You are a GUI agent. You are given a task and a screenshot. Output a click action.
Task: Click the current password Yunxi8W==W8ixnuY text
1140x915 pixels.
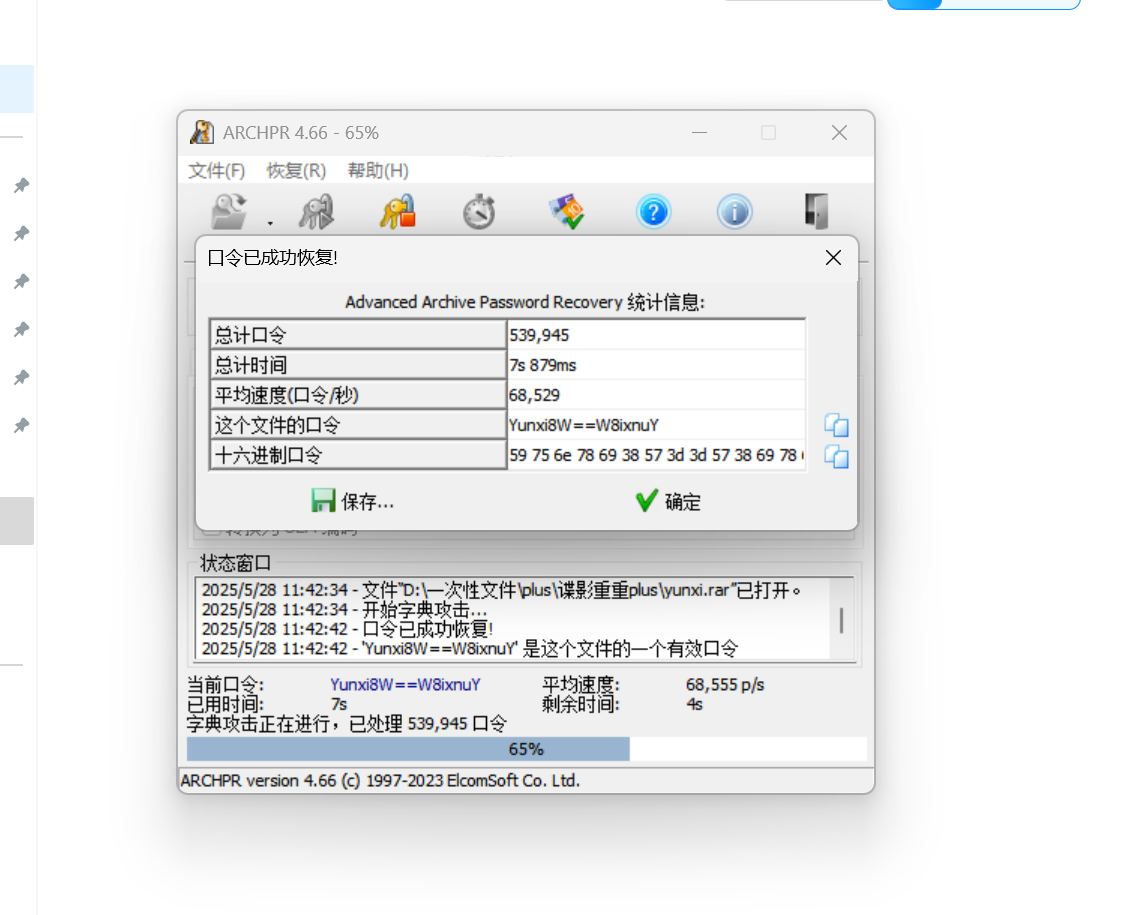click(x=405, y=685)
